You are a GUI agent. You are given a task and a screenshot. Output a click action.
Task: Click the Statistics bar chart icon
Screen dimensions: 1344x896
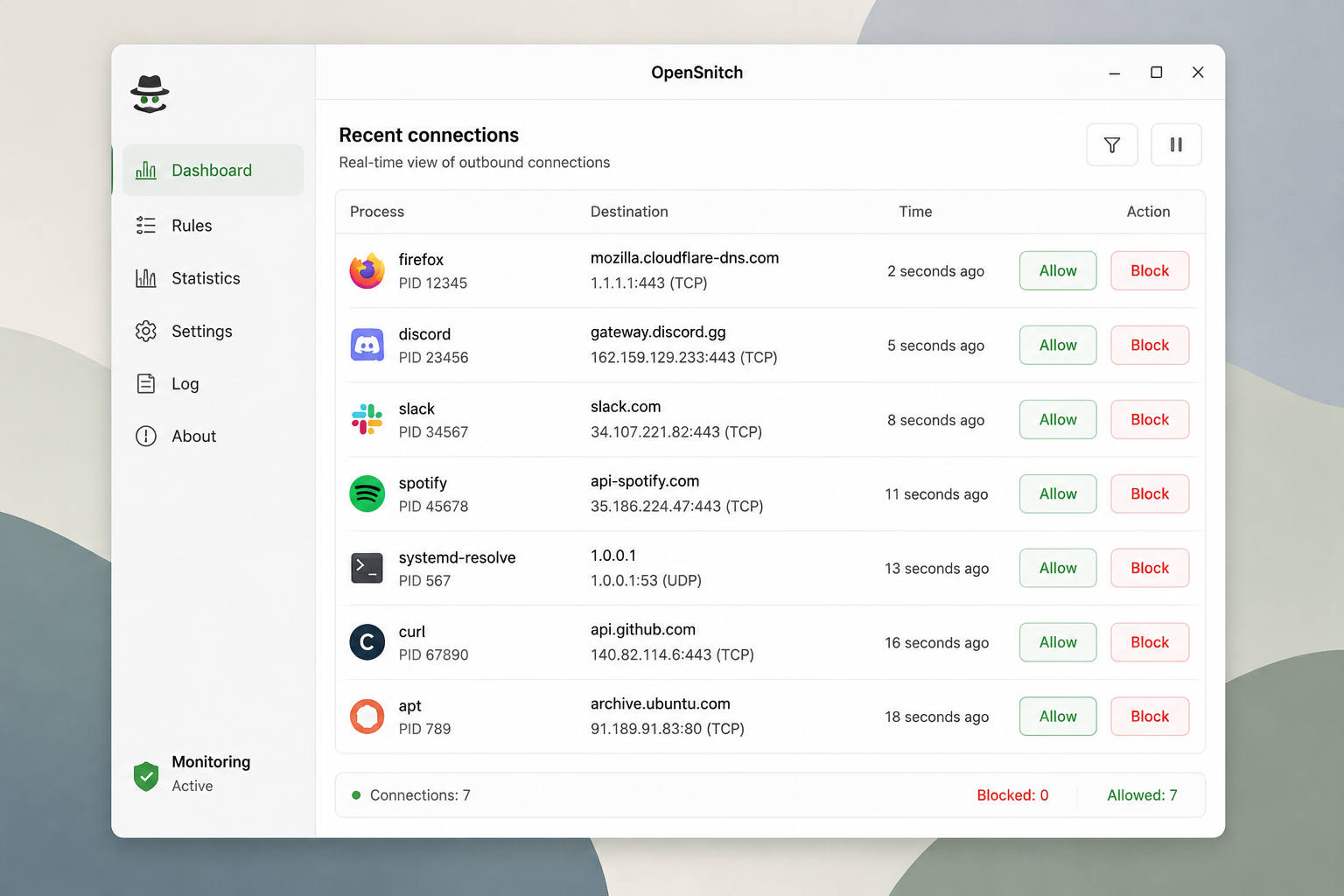click(146, 278)
